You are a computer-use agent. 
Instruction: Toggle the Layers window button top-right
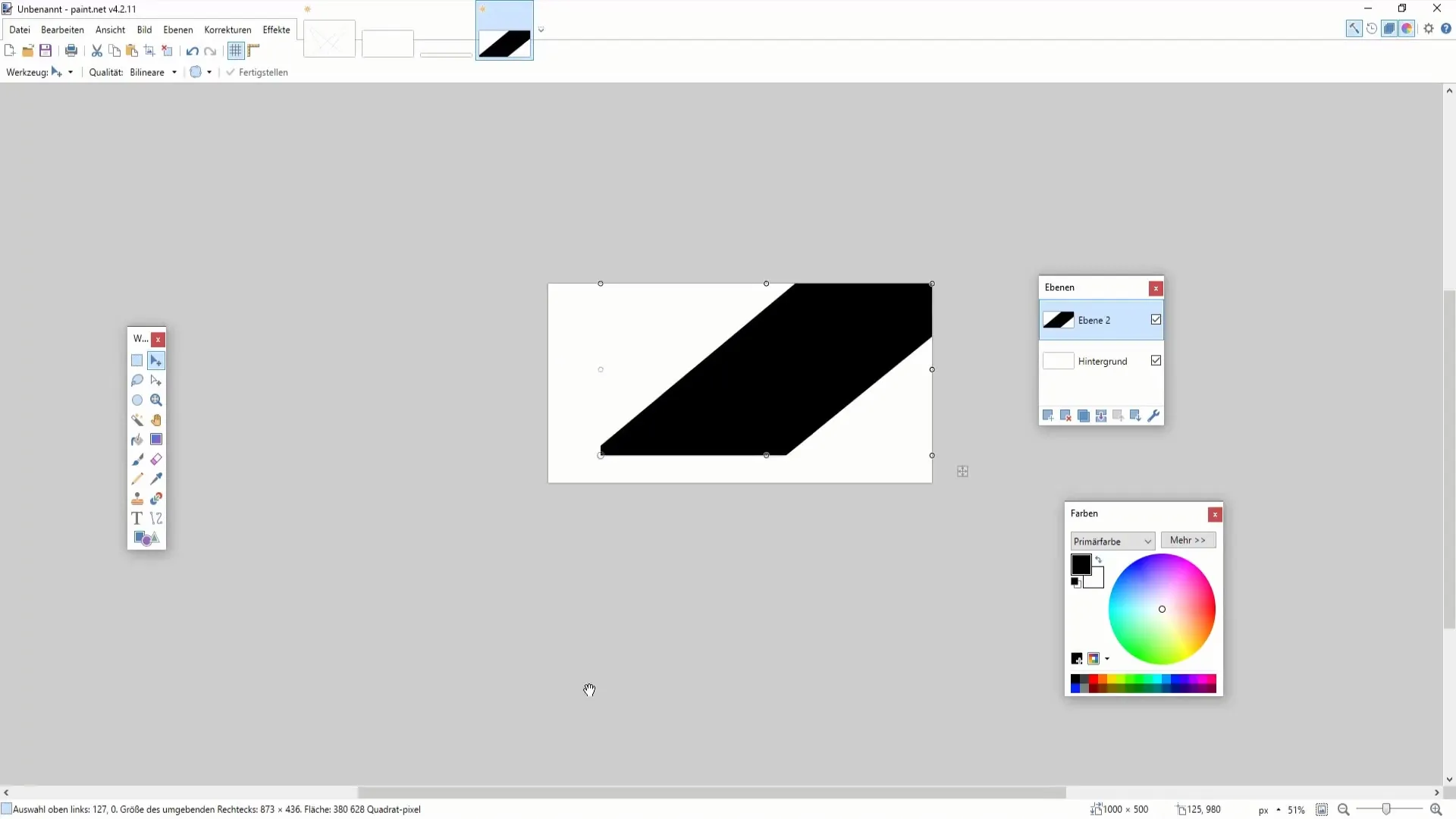coord(1389,29)
